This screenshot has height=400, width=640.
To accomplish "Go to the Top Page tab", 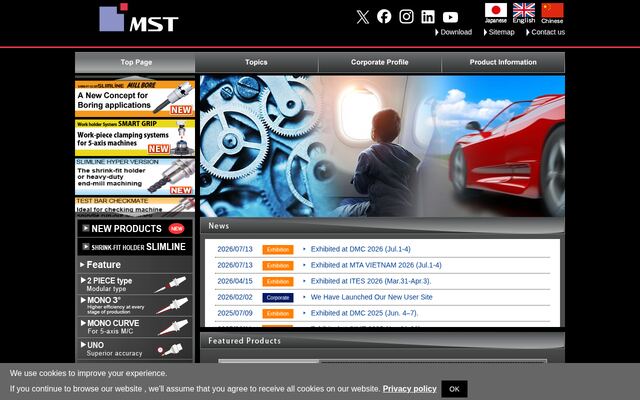I will 135,62.
